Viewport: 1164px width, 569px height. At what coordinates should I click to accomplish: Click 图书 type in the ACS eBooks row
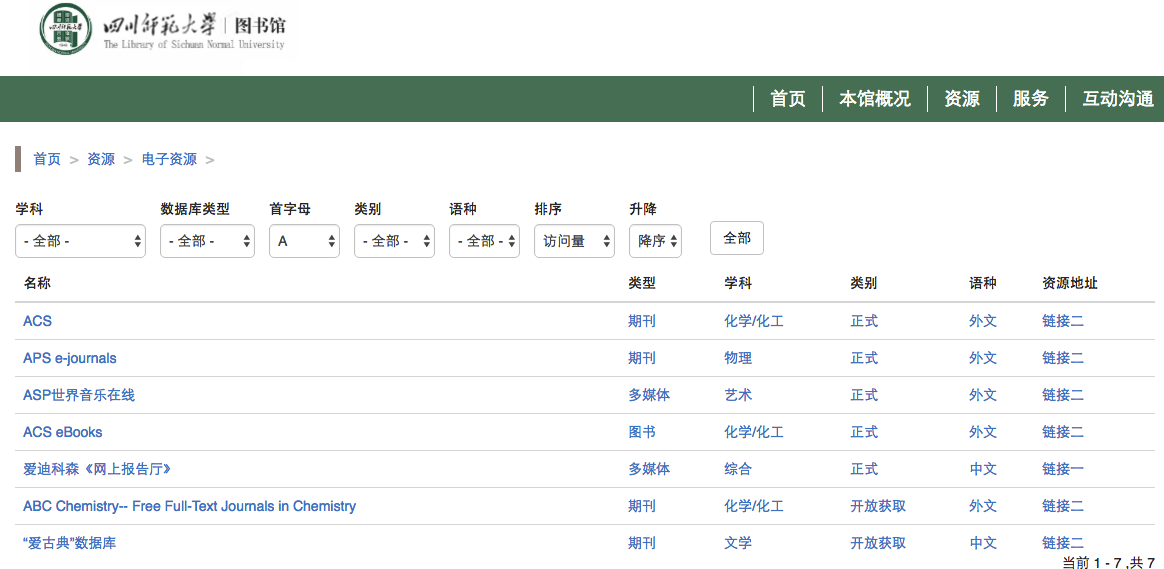[642, 432]
